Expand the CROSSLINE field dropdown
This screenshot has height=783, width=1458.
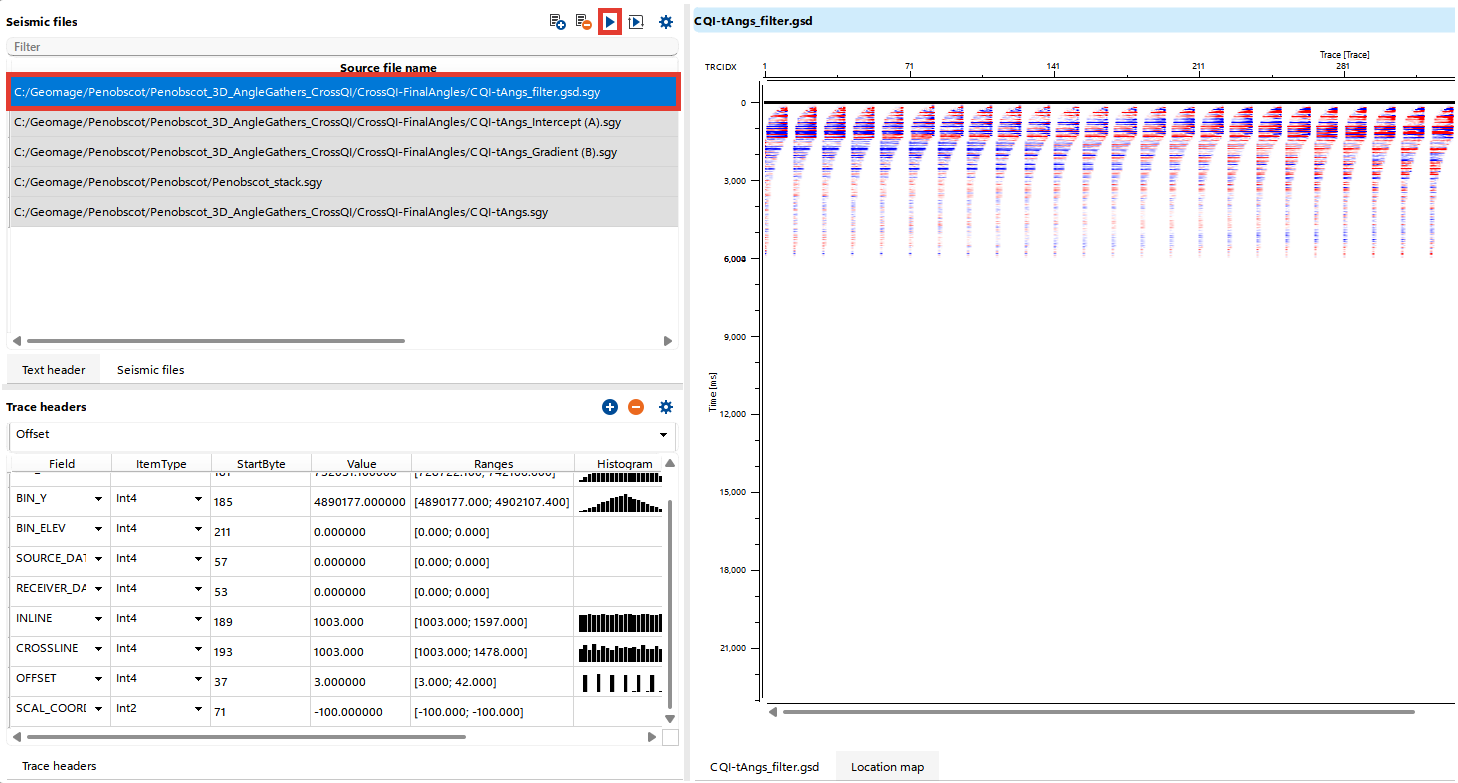98,648
